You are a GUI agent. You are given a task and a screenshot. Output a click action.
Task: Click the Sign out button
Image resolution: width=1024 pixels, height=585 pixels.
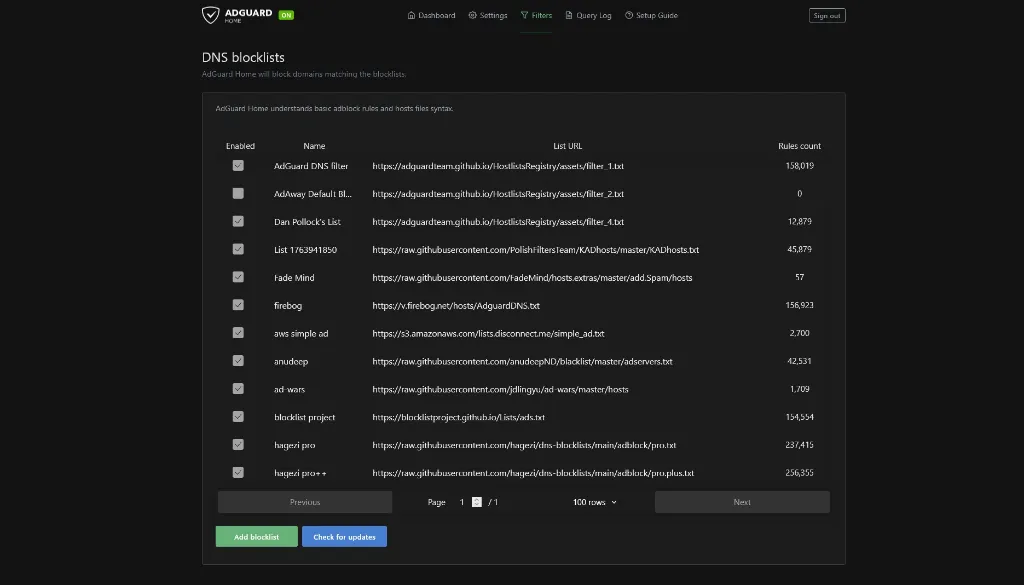(x=827, y=16)
